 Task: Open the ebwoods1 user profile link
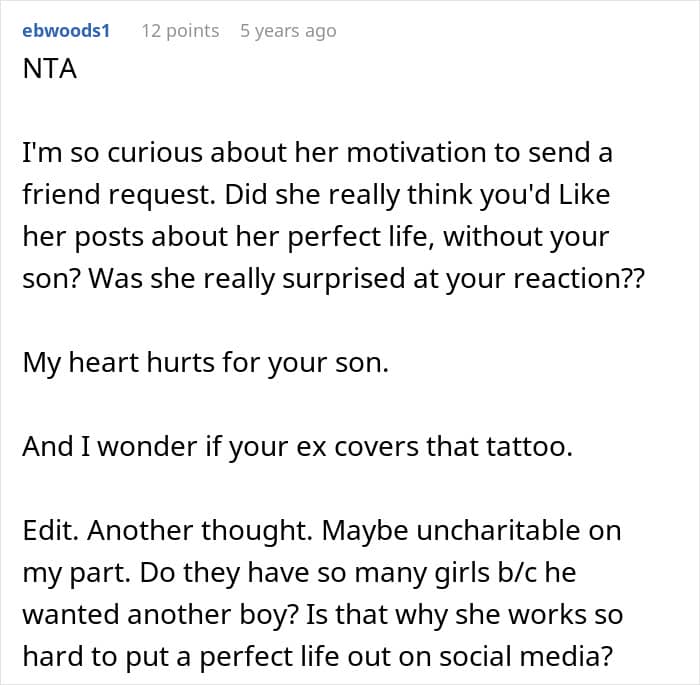coord(65,31)
